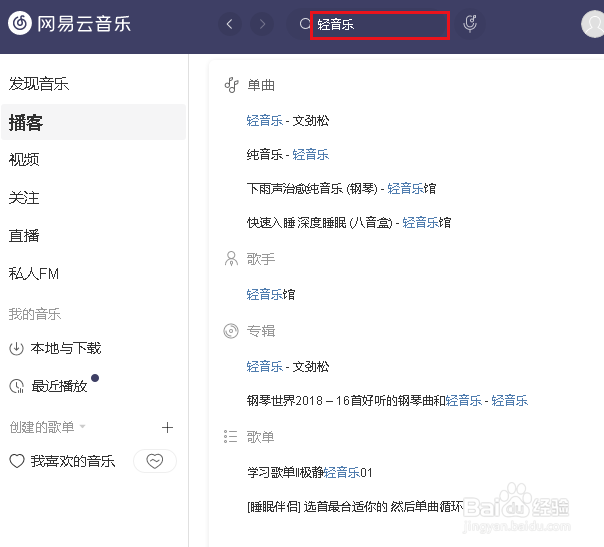Start heartbeat mode with the heart pill button

tap(155, 461)
